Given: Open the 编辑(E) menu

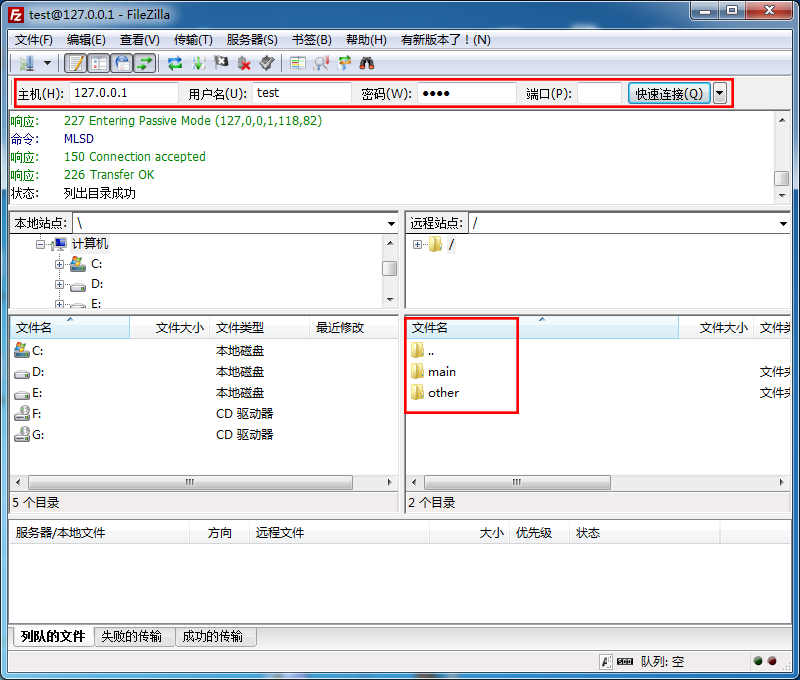Looking at the screenshot, I should [86, 40].
